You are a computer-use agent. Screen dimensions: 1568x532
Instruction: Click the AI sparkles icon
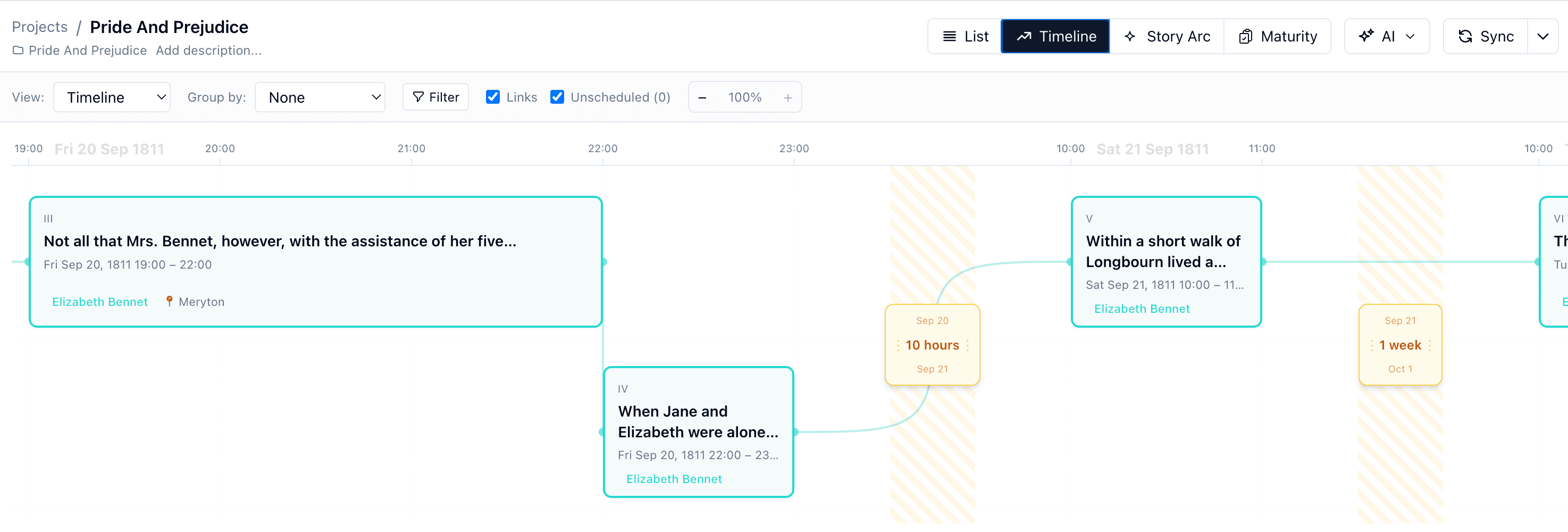point(1366,35)
